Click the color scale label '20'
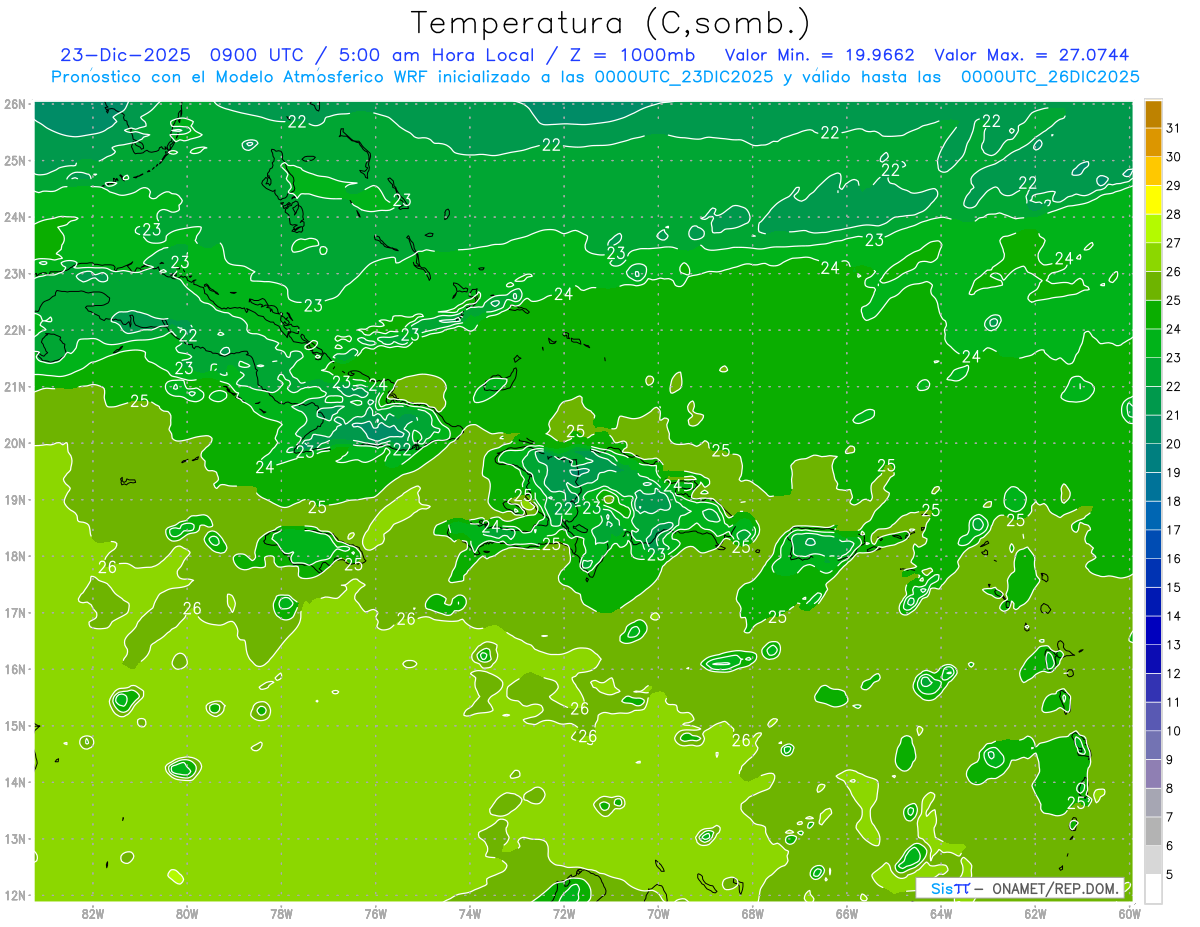Image resolution: width=1200 pixels, height=927 pixels. click(x=1174, y=444)
